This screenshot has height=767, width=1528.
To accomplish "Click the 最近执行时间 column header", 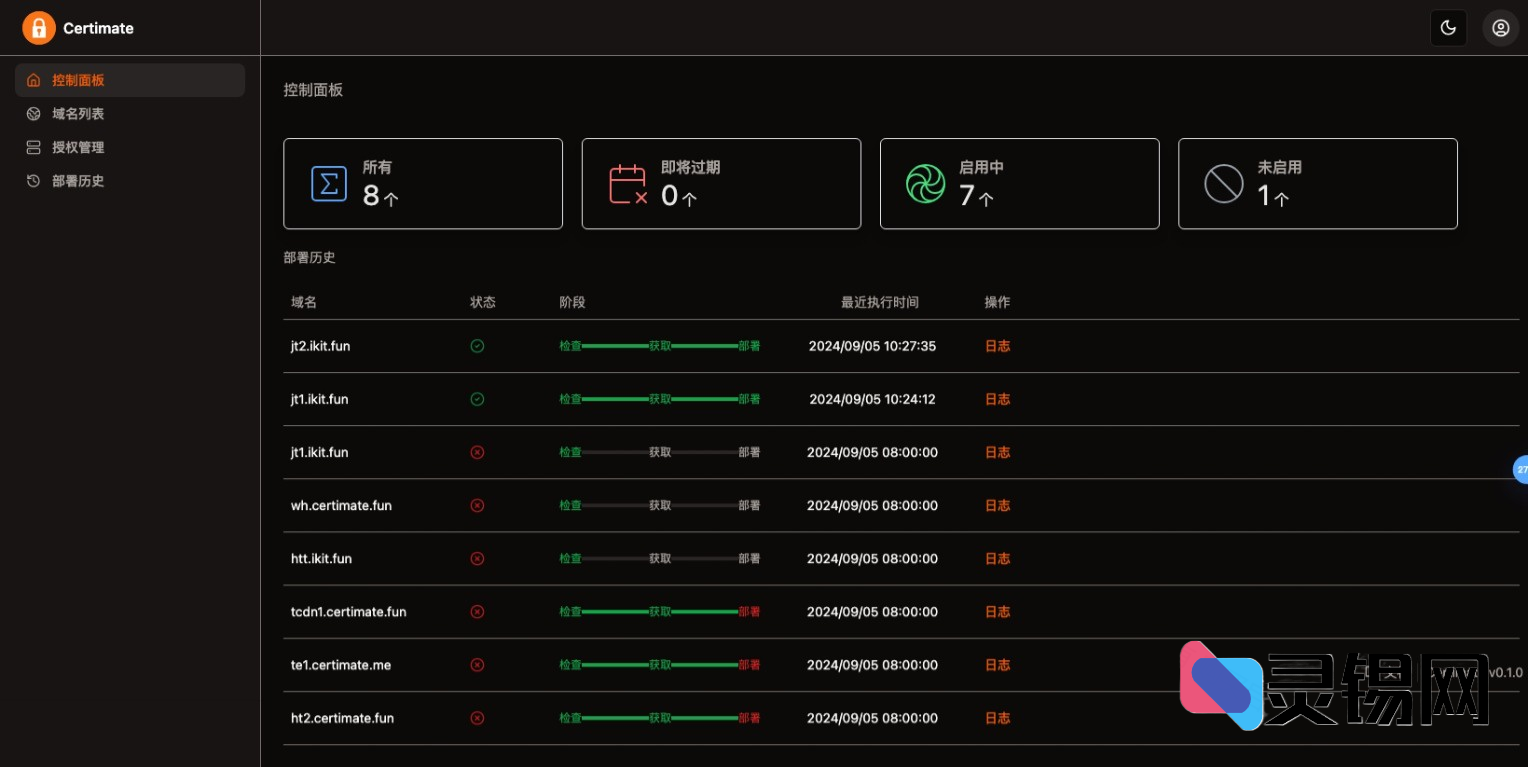I will point(879,302).
